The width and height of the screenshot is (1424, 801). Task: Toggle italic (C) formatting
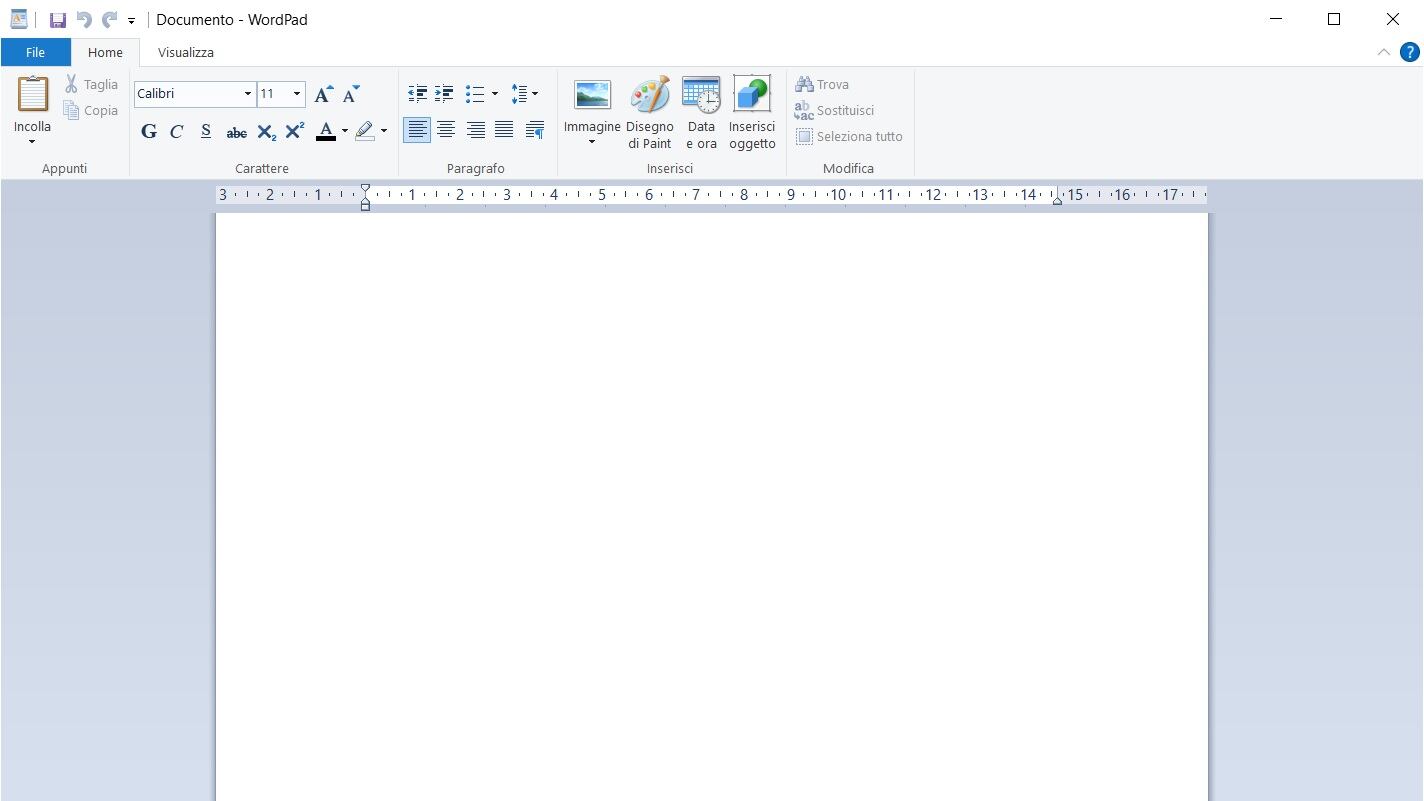coord(177,131)
